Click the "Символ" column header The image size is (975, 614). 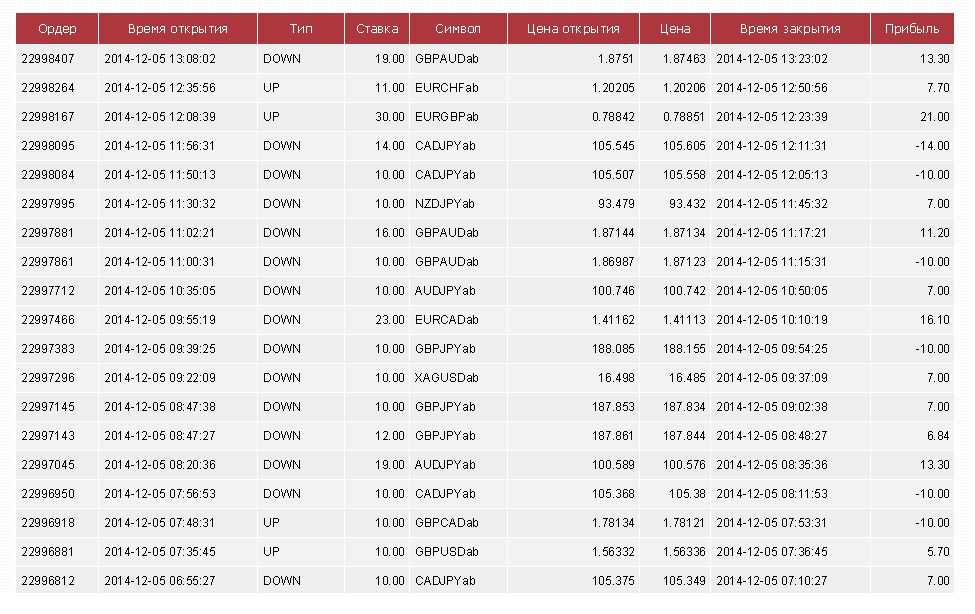click(457, 29)
